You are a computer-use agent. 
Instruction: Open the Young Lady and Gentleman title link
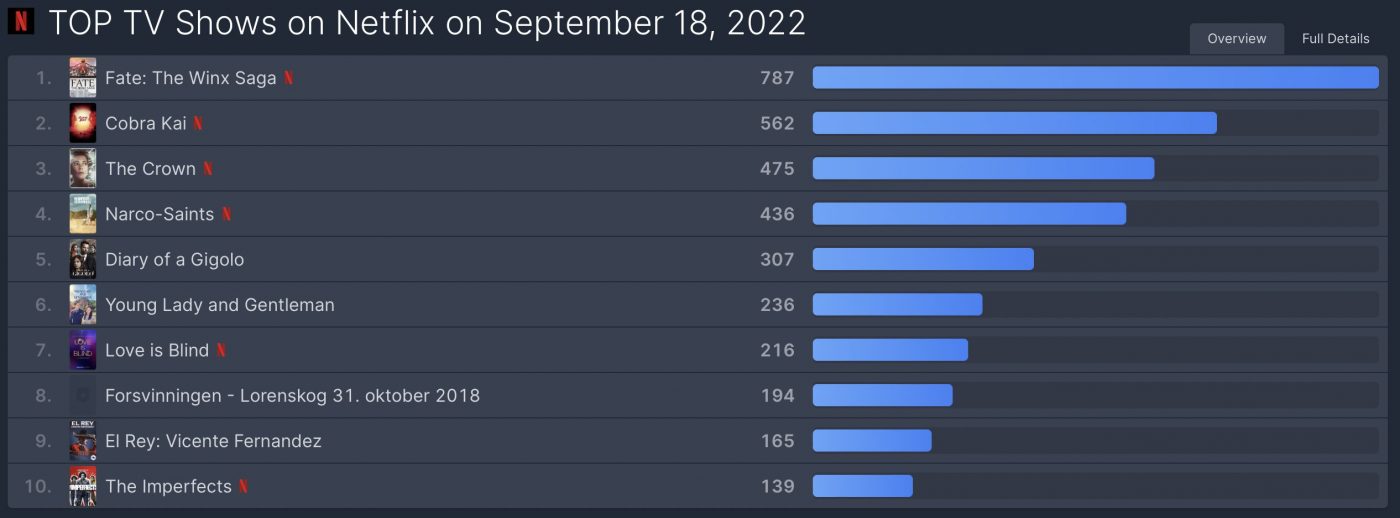pyautogui.click(x=220, y=305)
